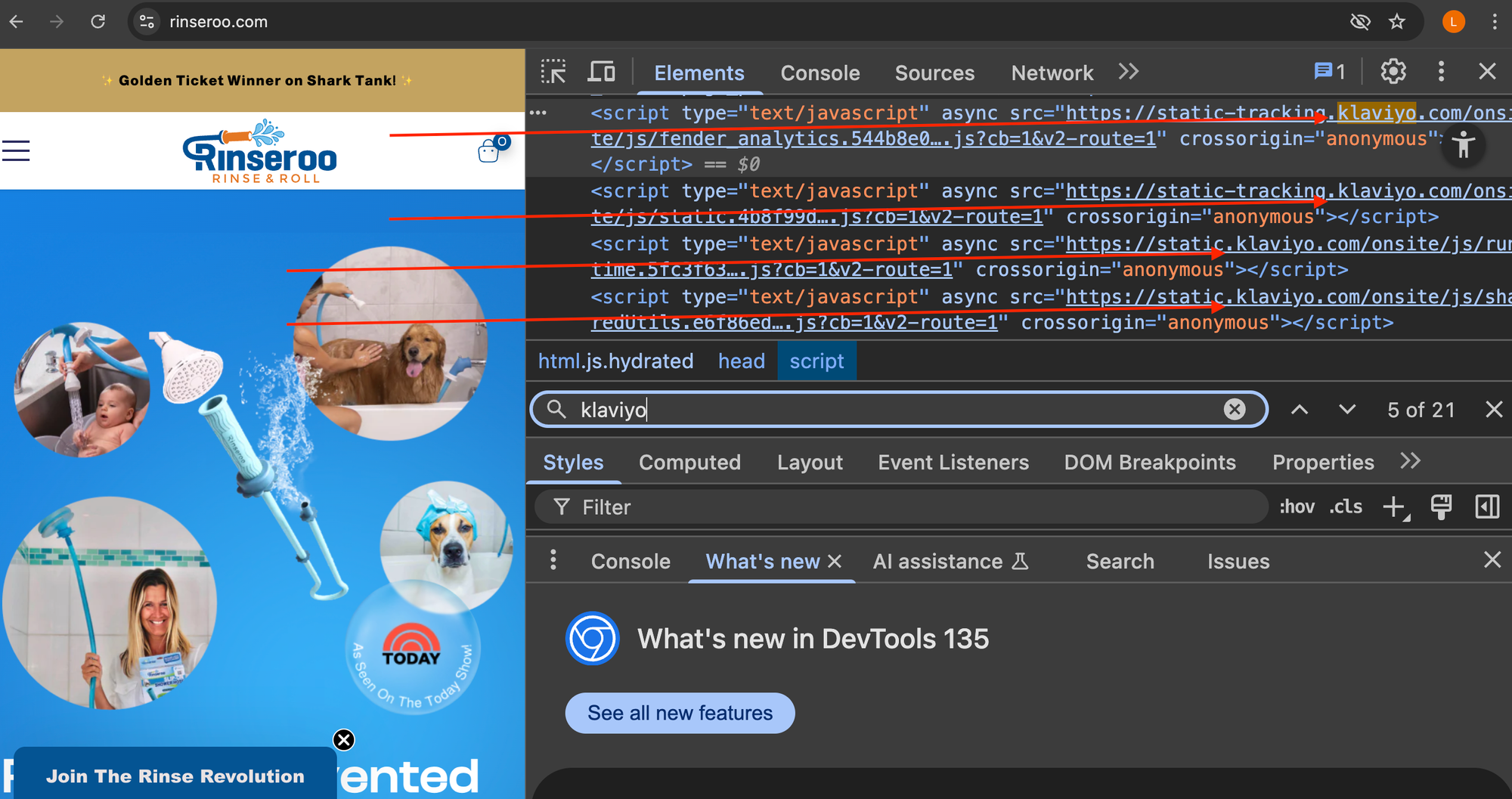Click the browser back arrow
Viewport: 1512px width, 799px height.
17,22
